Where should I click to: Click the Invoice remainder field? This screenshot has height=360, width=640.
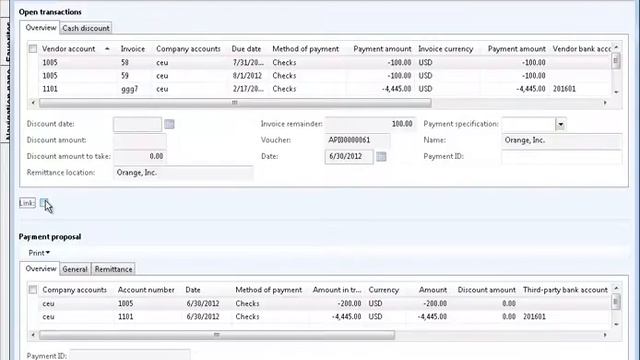[370, 124]
